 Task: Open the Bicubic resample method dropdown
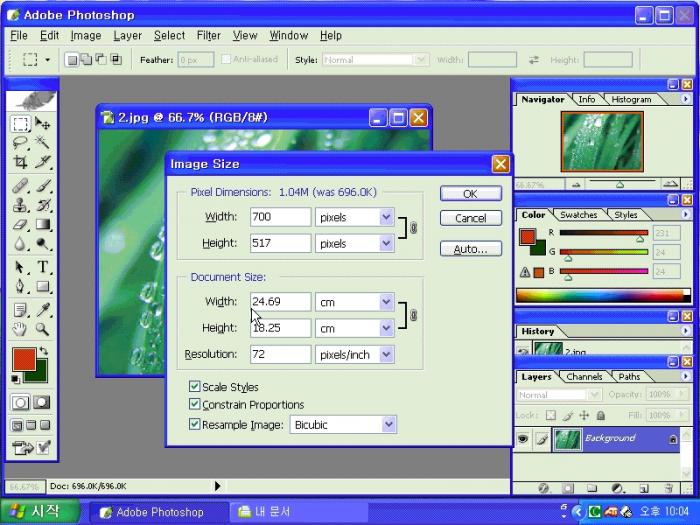coord(344,425)
